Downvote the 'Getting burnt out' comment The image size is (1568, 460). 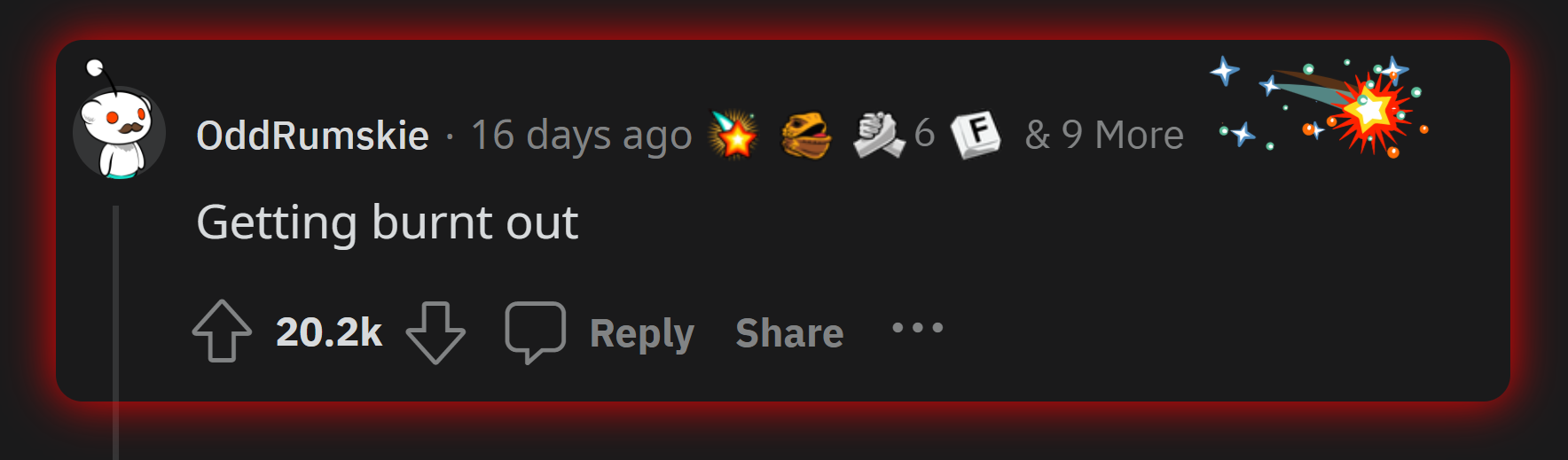(x=435, y=332)
